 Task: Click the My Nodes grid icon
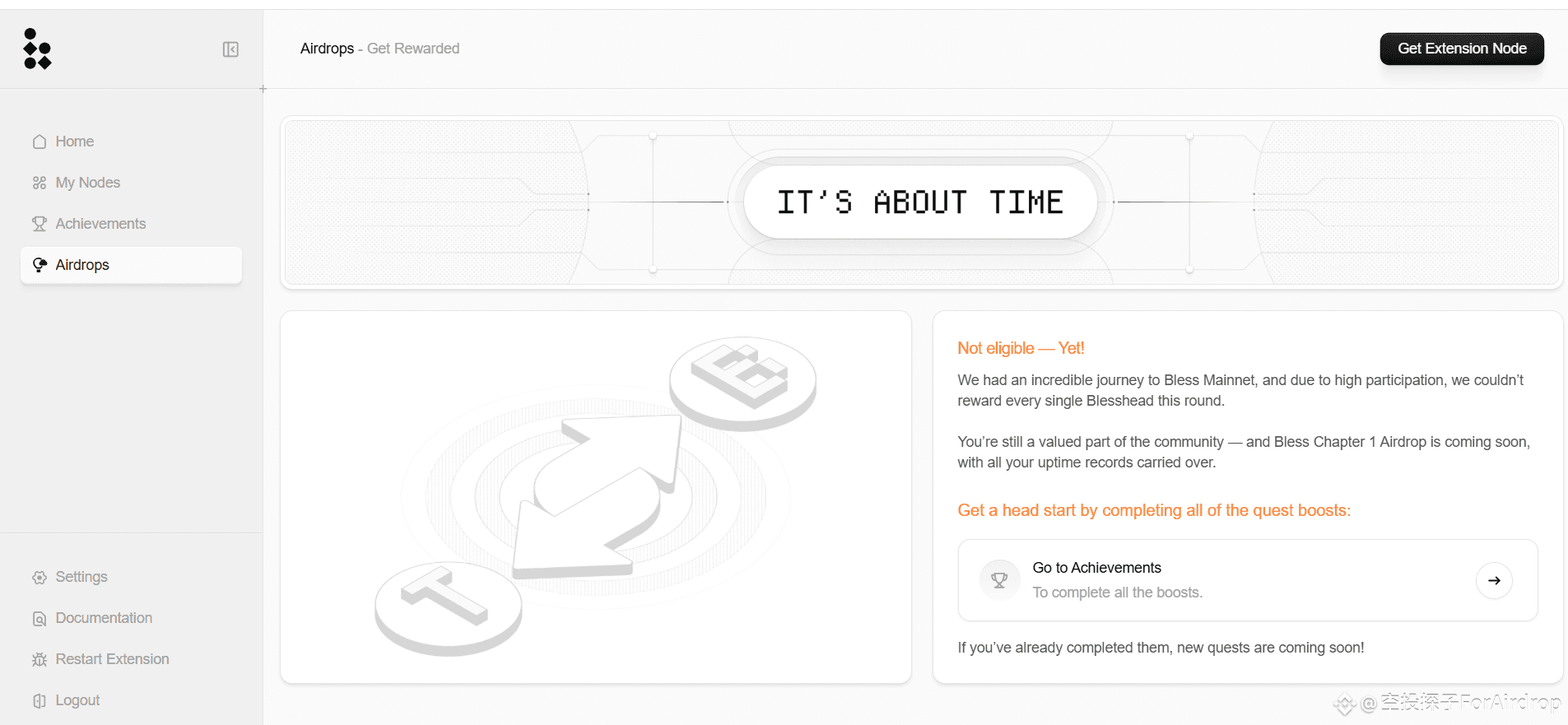pyautogui.click(x=39, y=183)
